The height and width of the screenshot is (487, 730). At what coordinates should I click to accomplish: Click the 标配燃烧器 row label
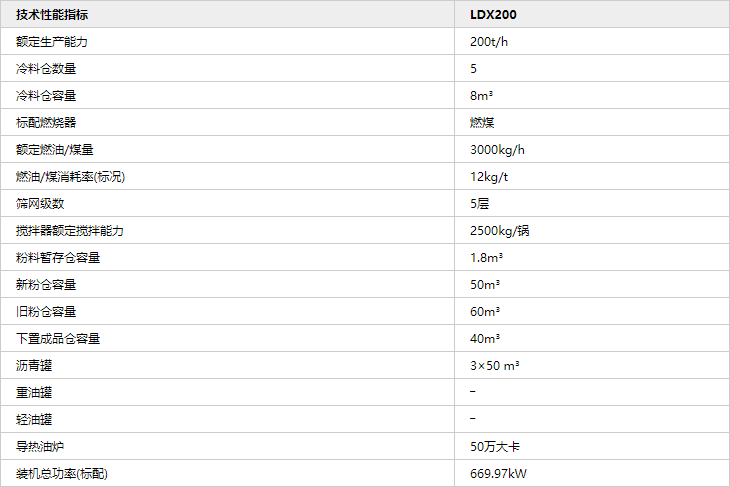[46, 122]
